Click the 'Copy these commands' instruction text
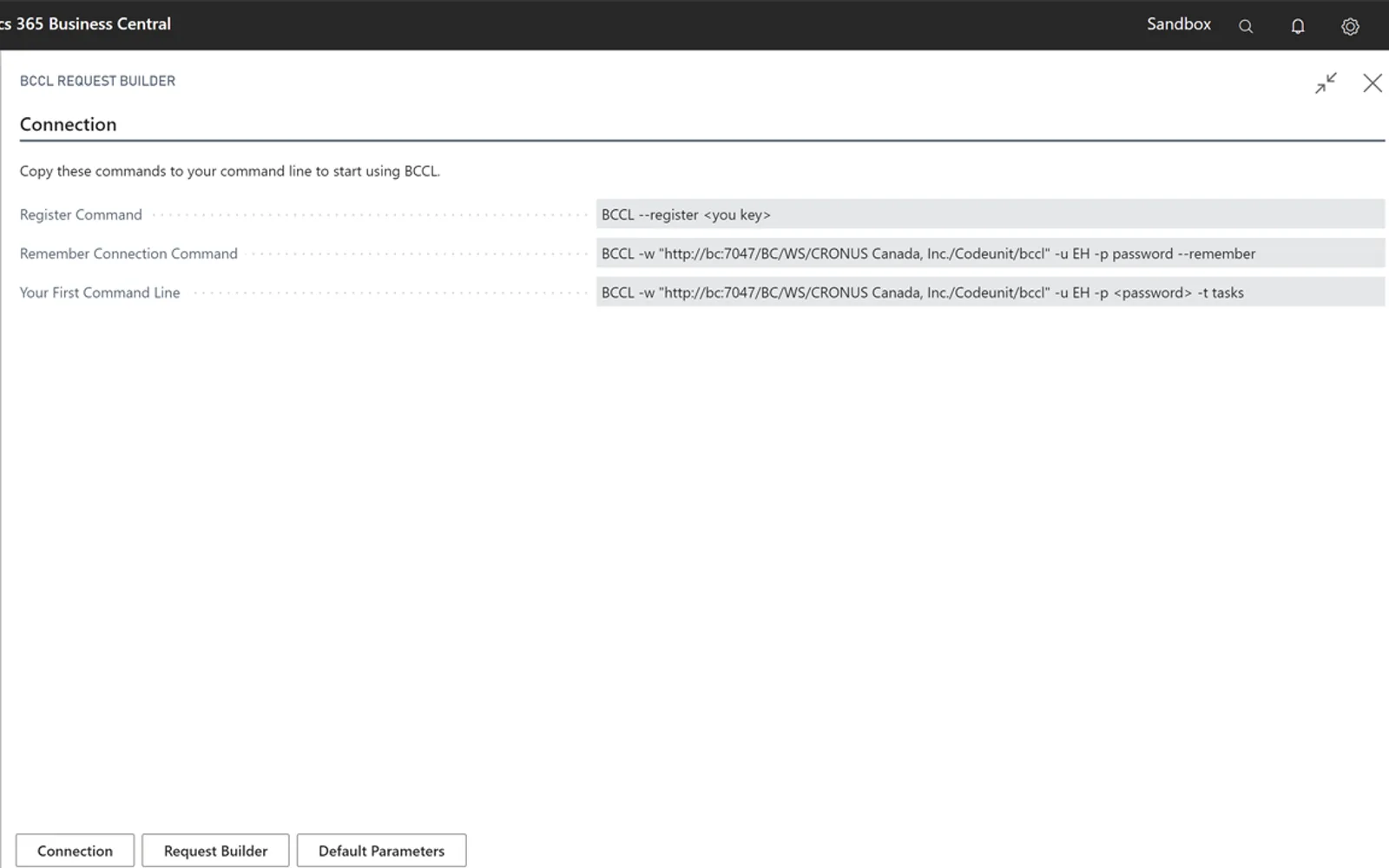This screenshot has width=1389, height=868. pos(230,171)
